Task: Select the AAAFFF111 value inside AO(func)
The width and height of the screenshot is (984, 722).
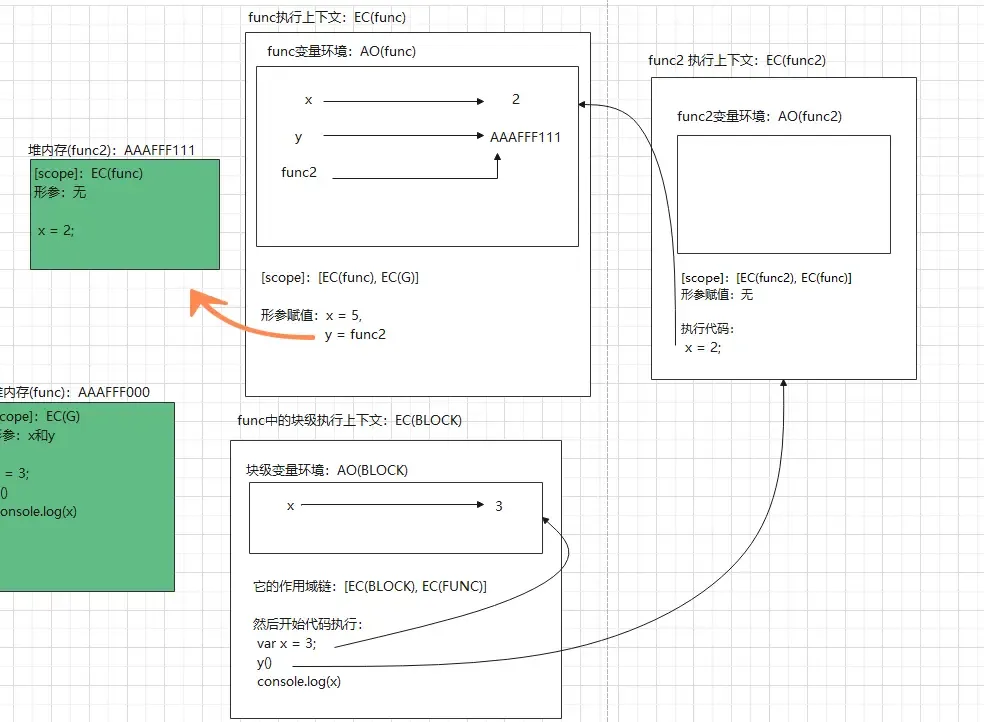Action: [x=525, y=137]
